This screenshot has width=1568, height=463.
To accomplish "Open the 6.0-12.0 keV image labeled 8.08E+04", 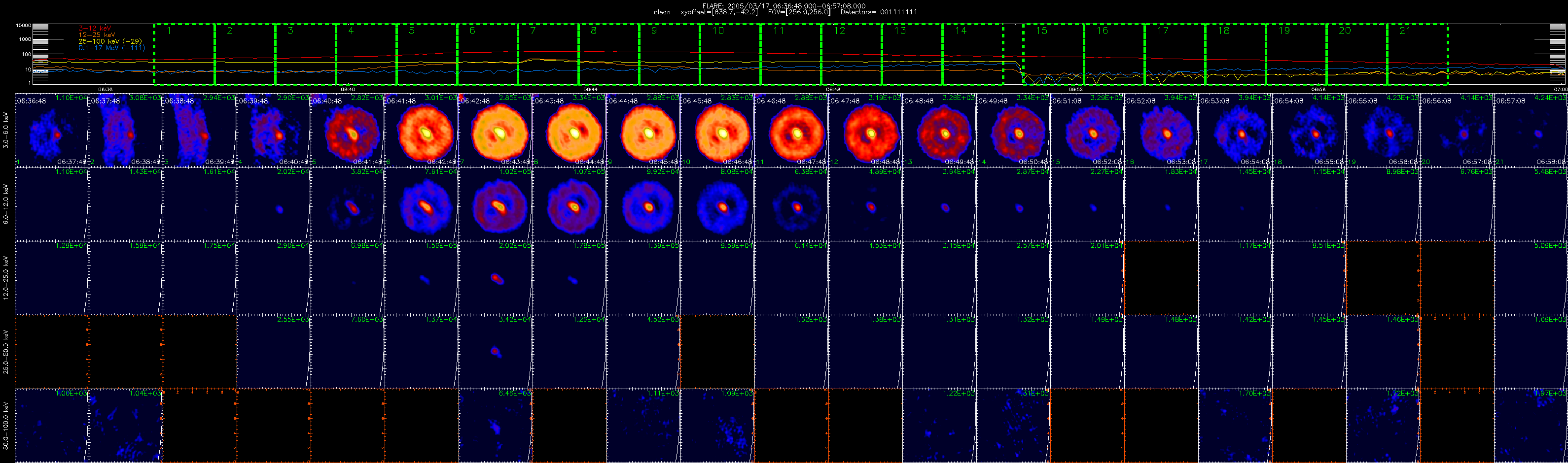I will click(x=717, y=204).
